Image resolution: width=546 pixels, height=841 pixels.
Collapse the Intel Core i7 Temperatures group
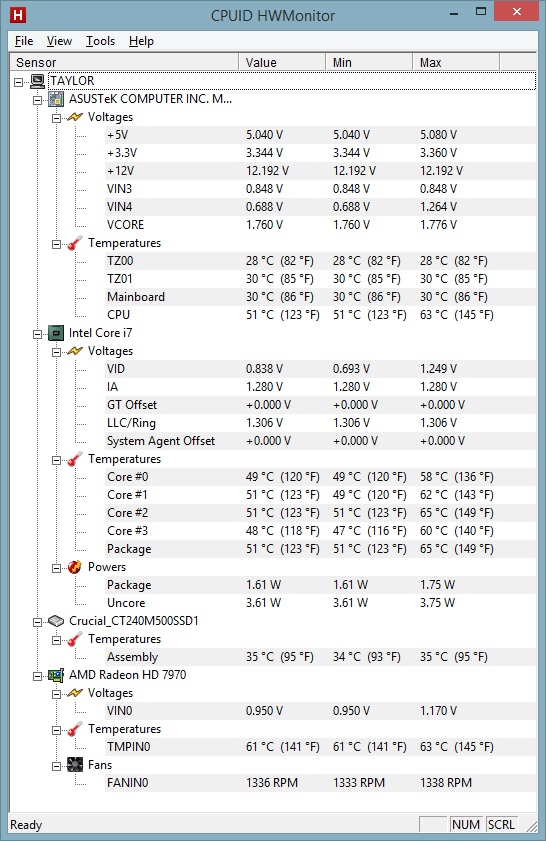[56, 460]
